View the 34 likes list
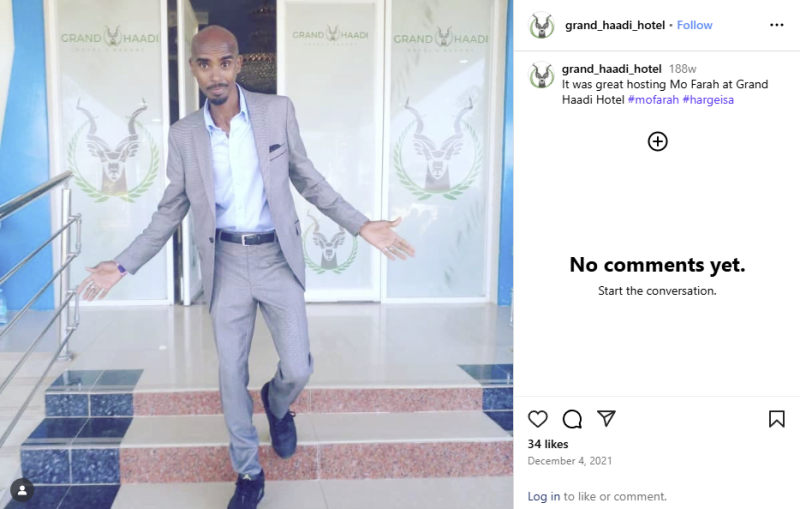Viewport: 800px width, 509px height. [547, 444]
